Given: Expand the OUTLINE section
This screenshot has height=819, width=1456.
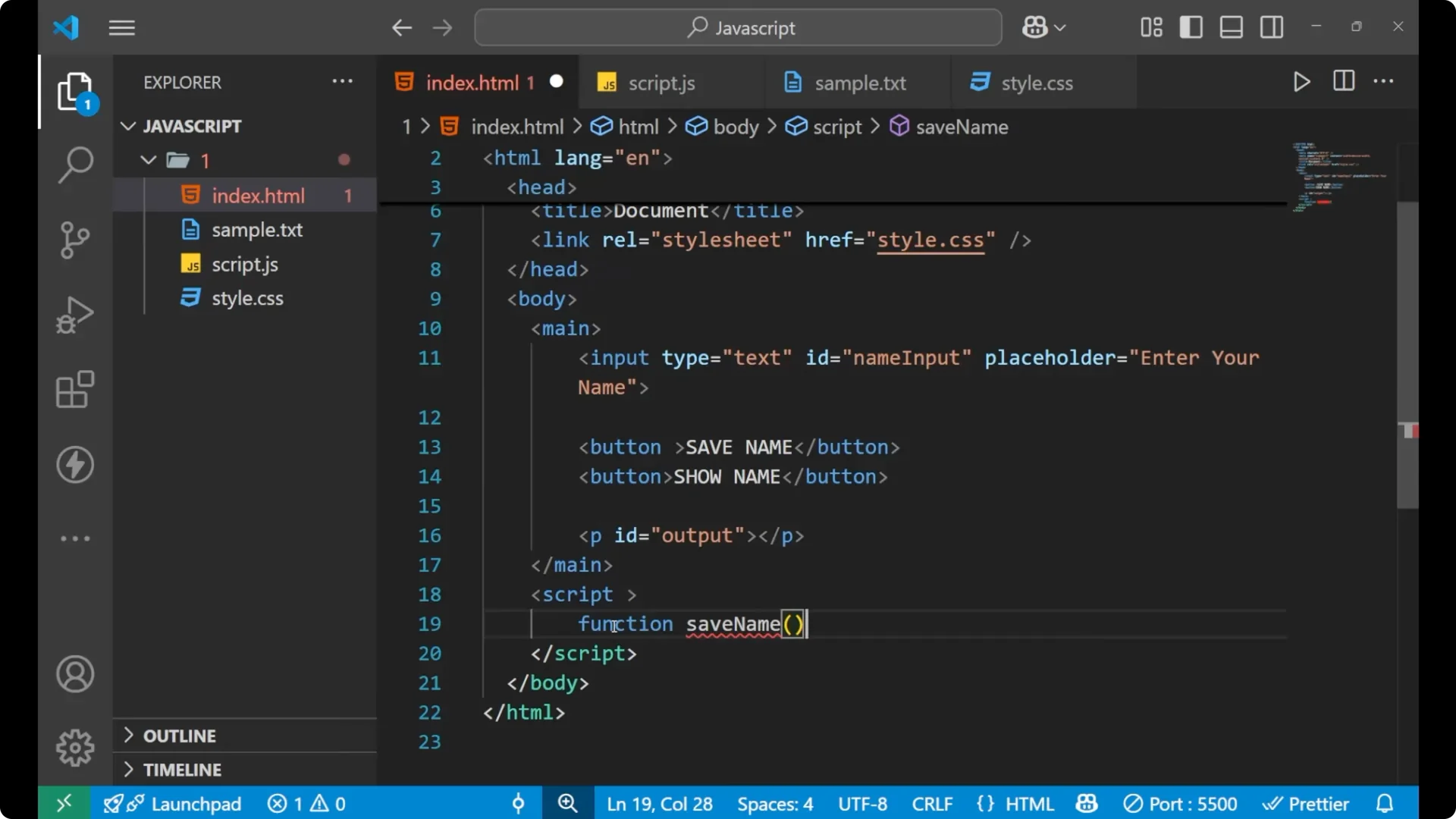Looking at the screenshot, I should 129,735.
